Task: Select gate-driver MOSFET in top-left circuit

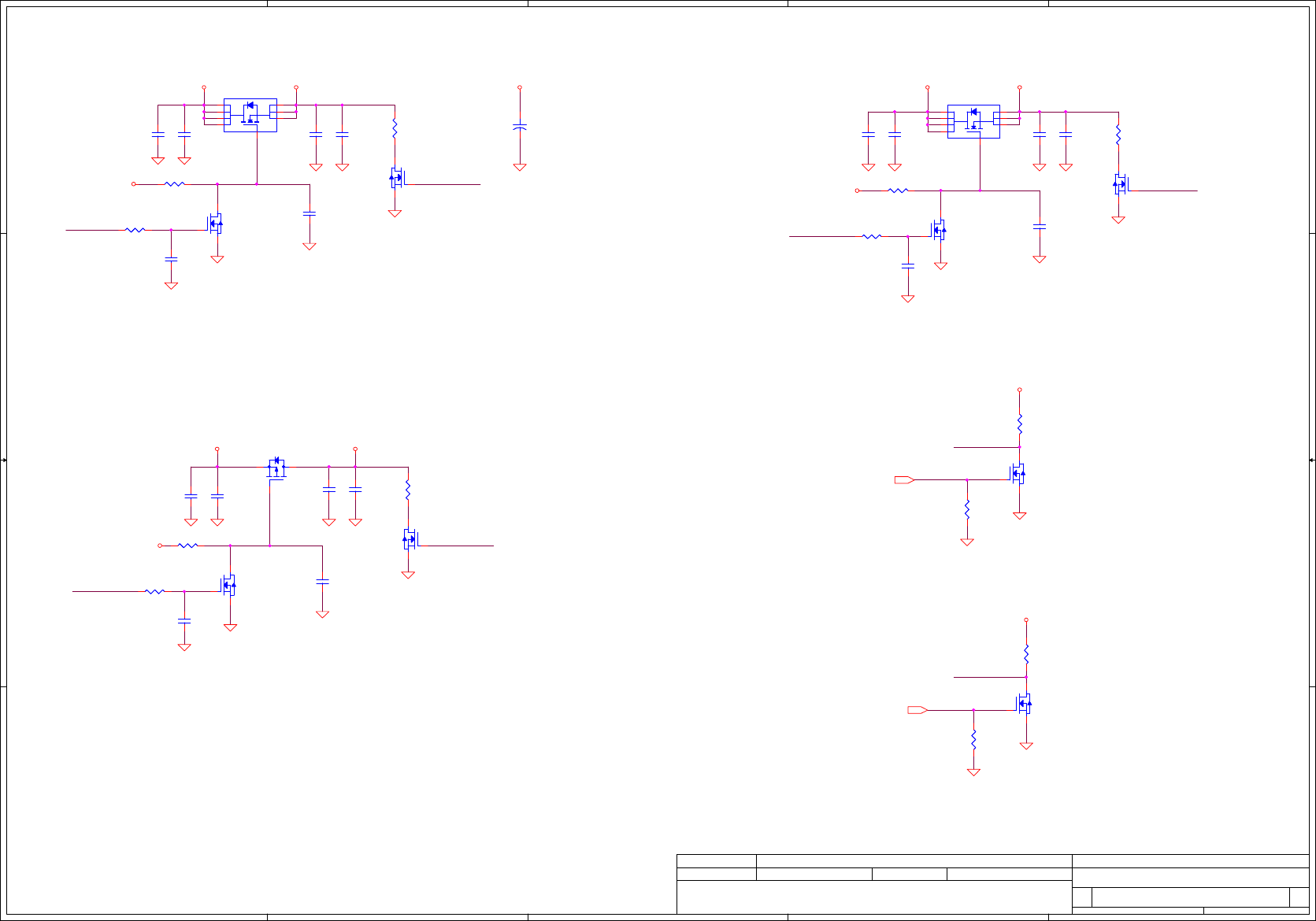Action: point(216,224)
